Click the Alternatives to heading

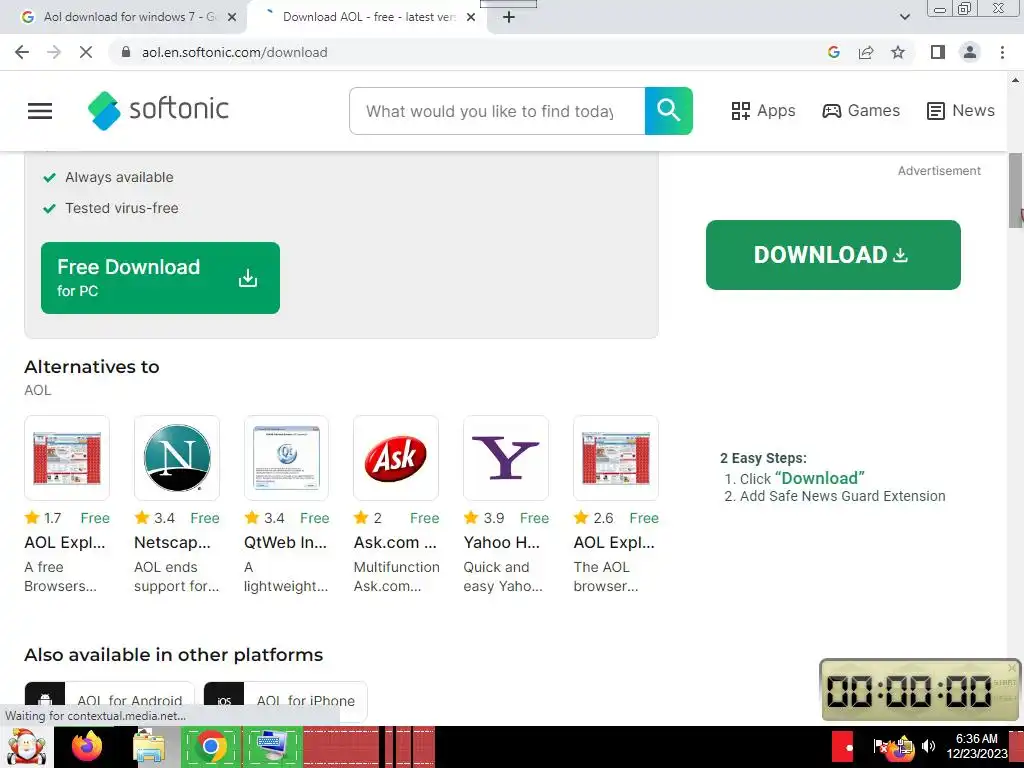91,367
